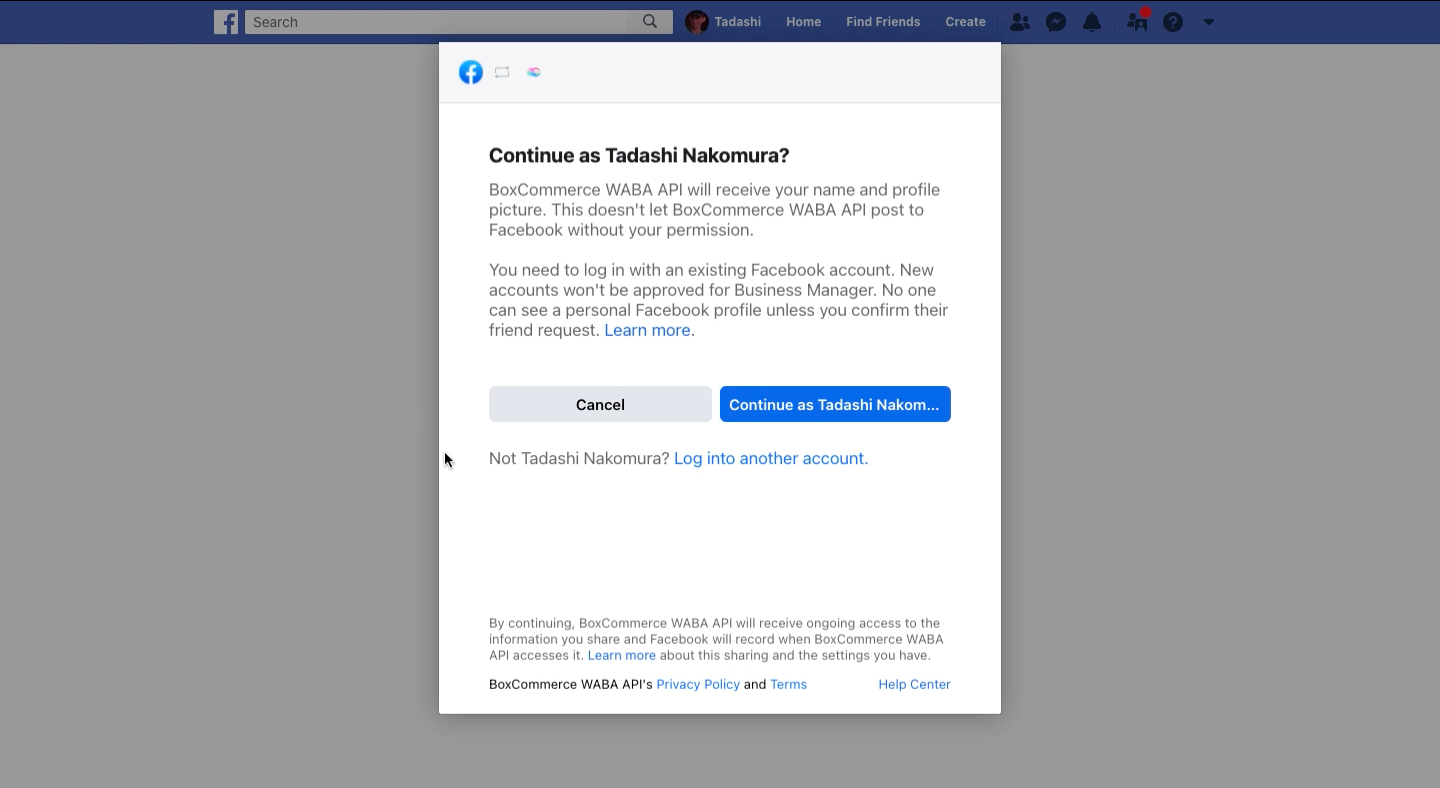The height and width of the screenshot is (788, 1440).
Task: Expand the account dropdown arrow
Action: [x=1208, y=22]
